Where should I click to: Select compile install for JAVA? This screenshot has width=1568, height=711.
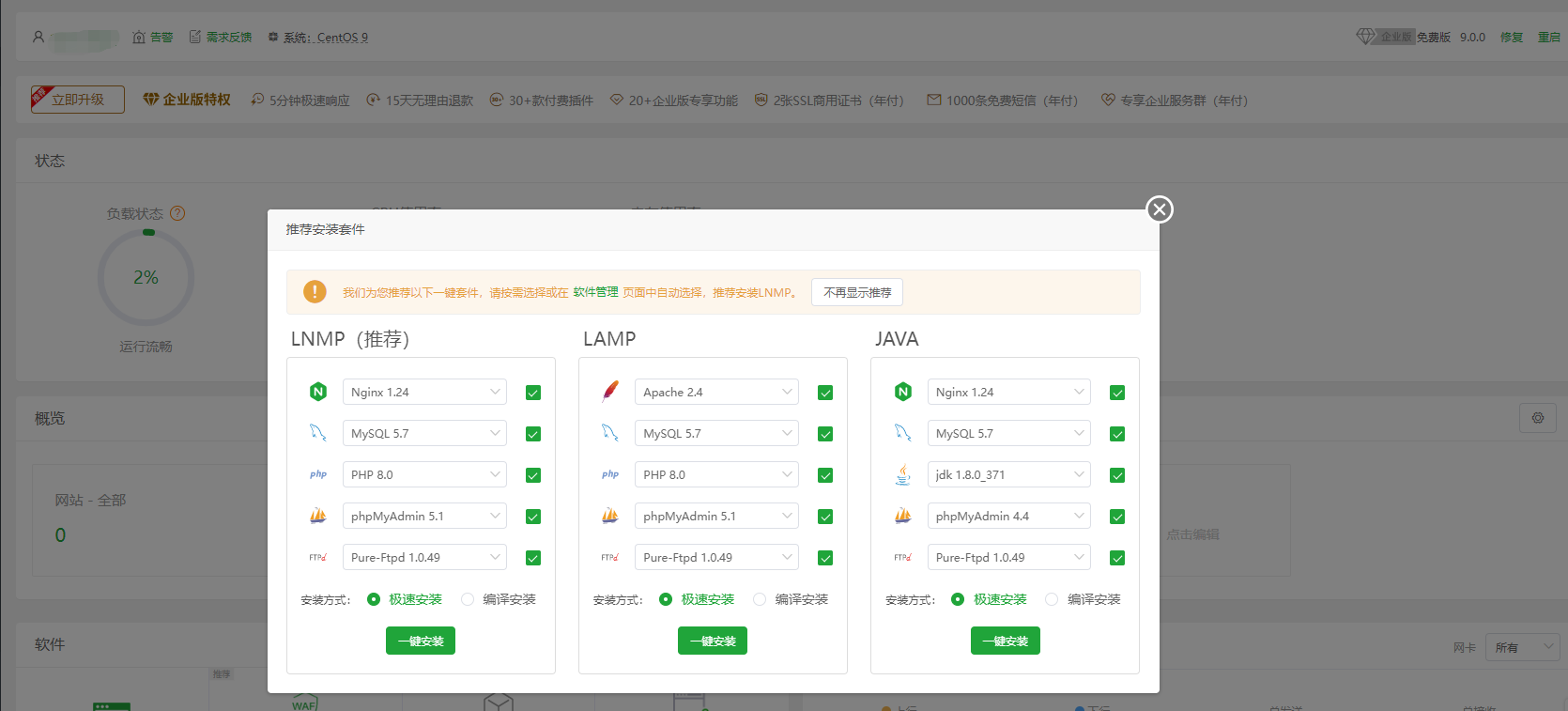[x=1052, y=599]
